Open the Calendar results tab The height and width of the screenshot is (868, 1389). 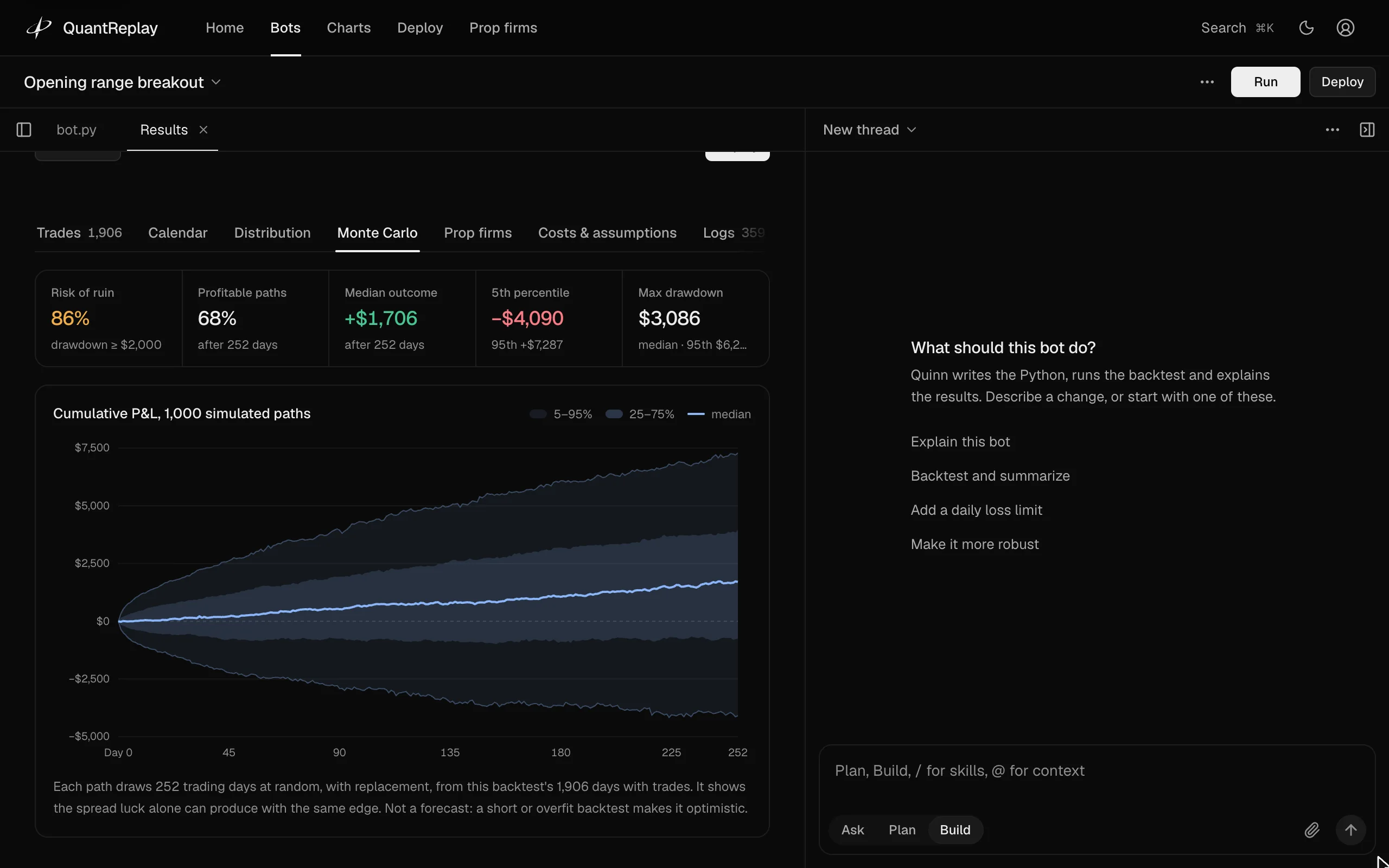[178, 233]
